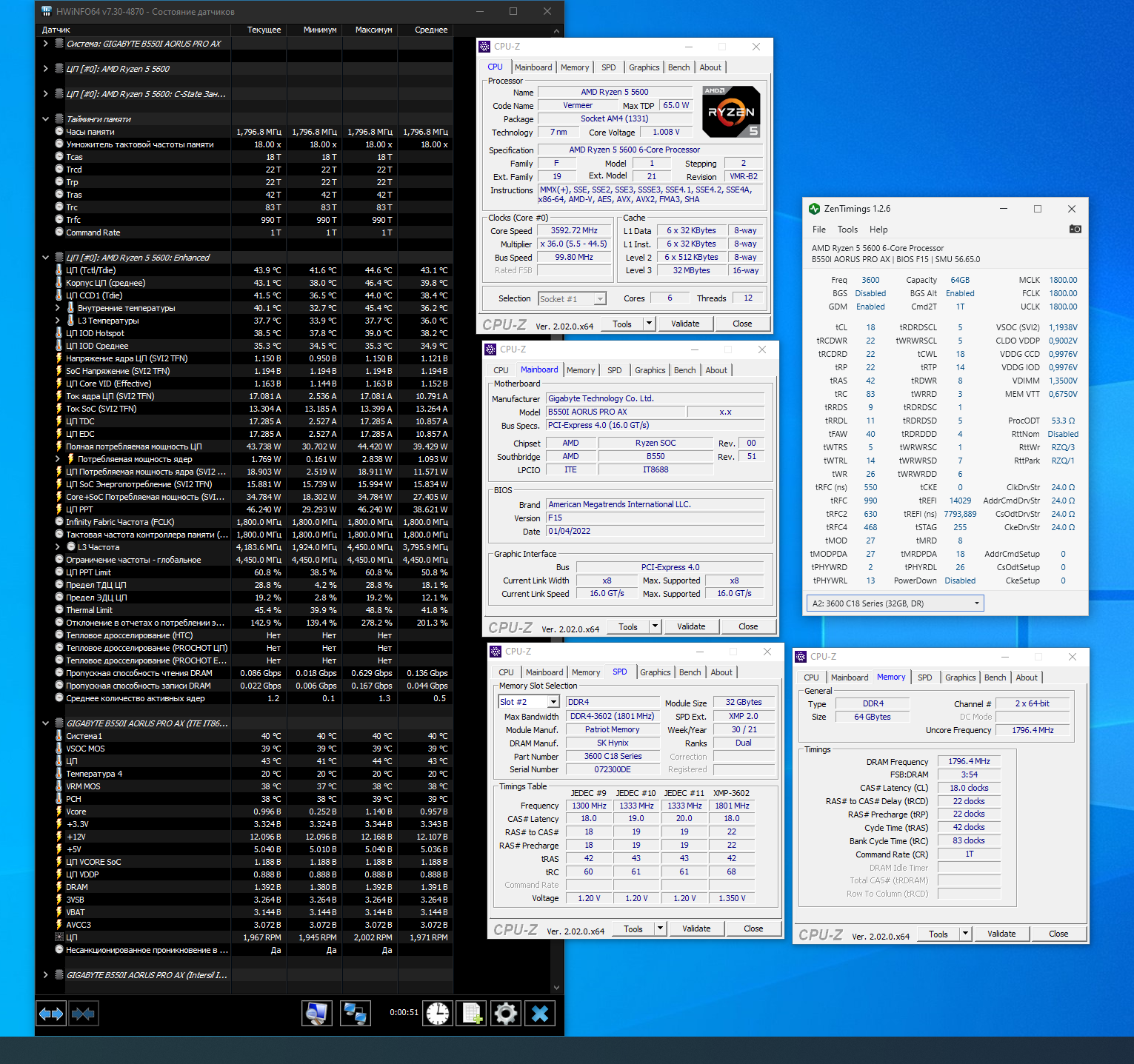Screen dimensions: 1134x1064
Task: Select the Thermal Limit sensor row label
Action: point(90,610)
